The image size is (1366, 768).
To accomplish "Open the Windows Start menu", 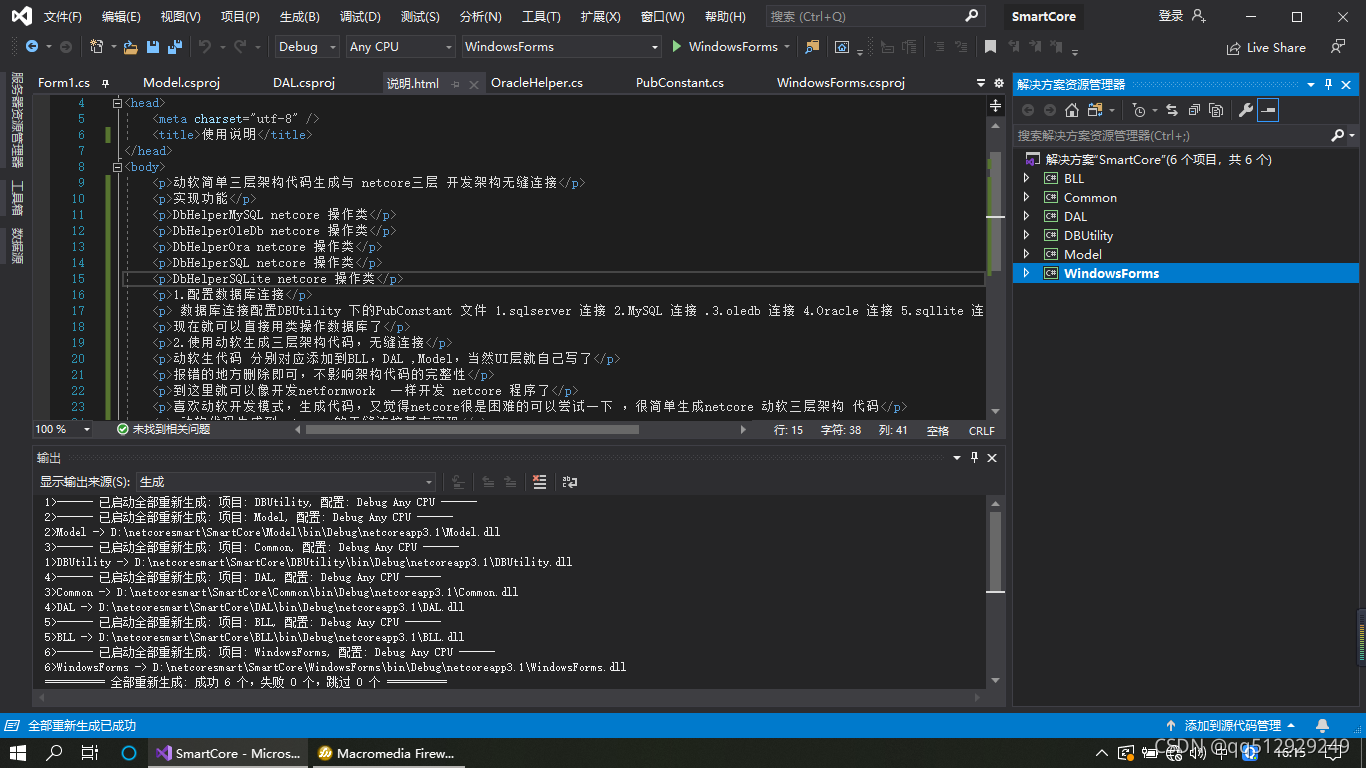I will pos(18,753).
